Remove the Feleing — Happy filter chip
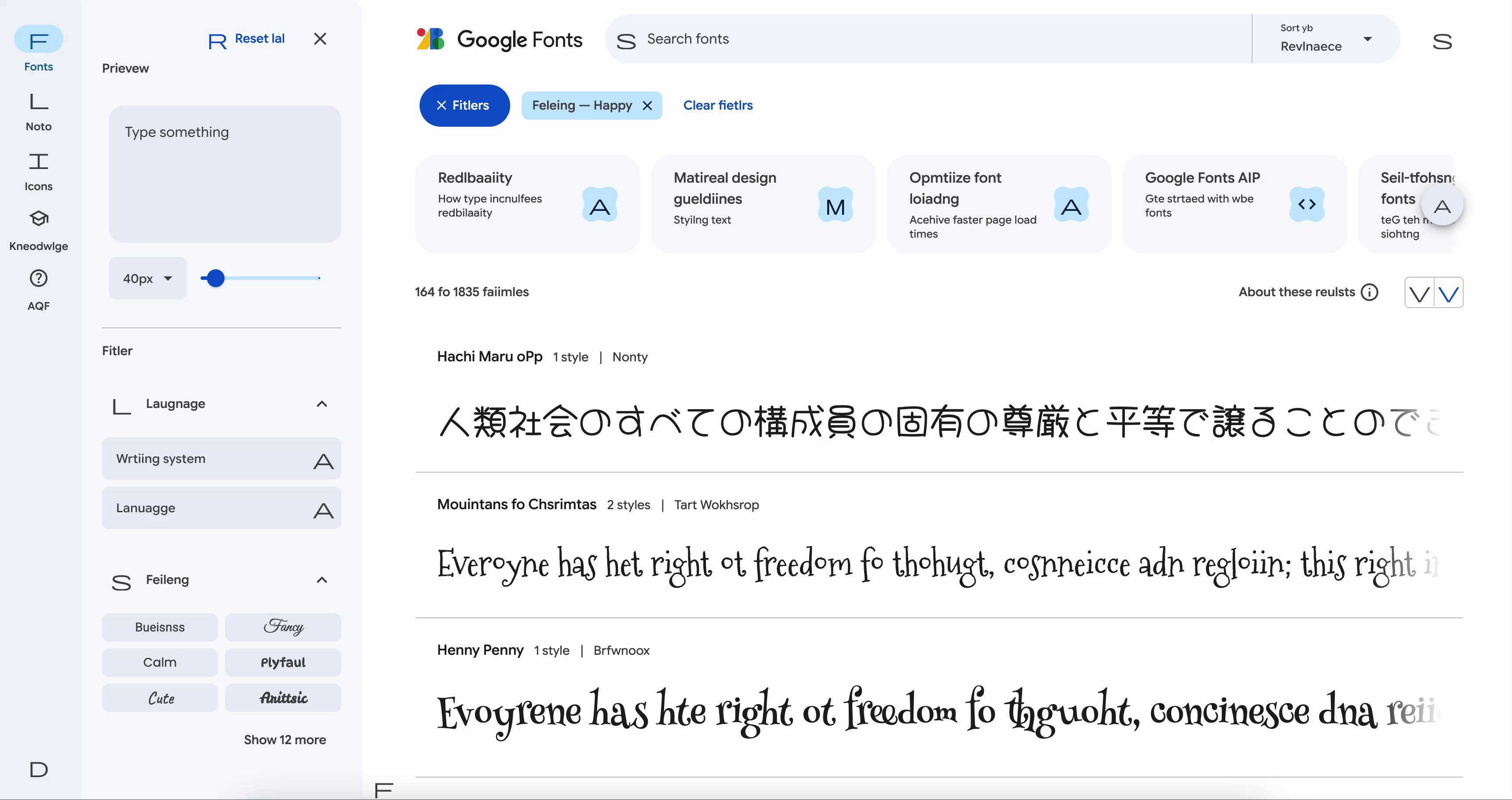 [x=647, y=106]
